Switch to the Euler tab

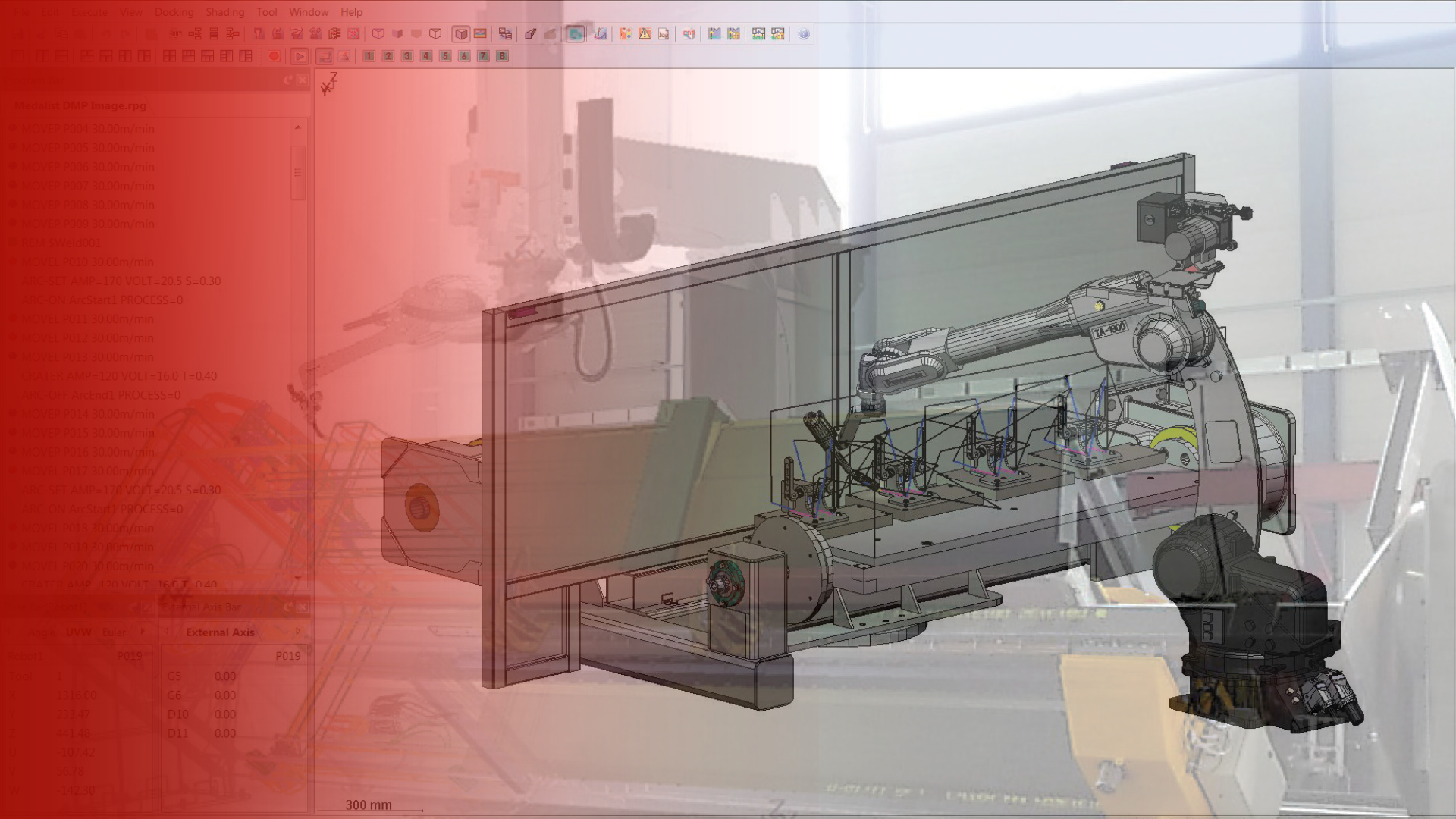tap(115, 632)
